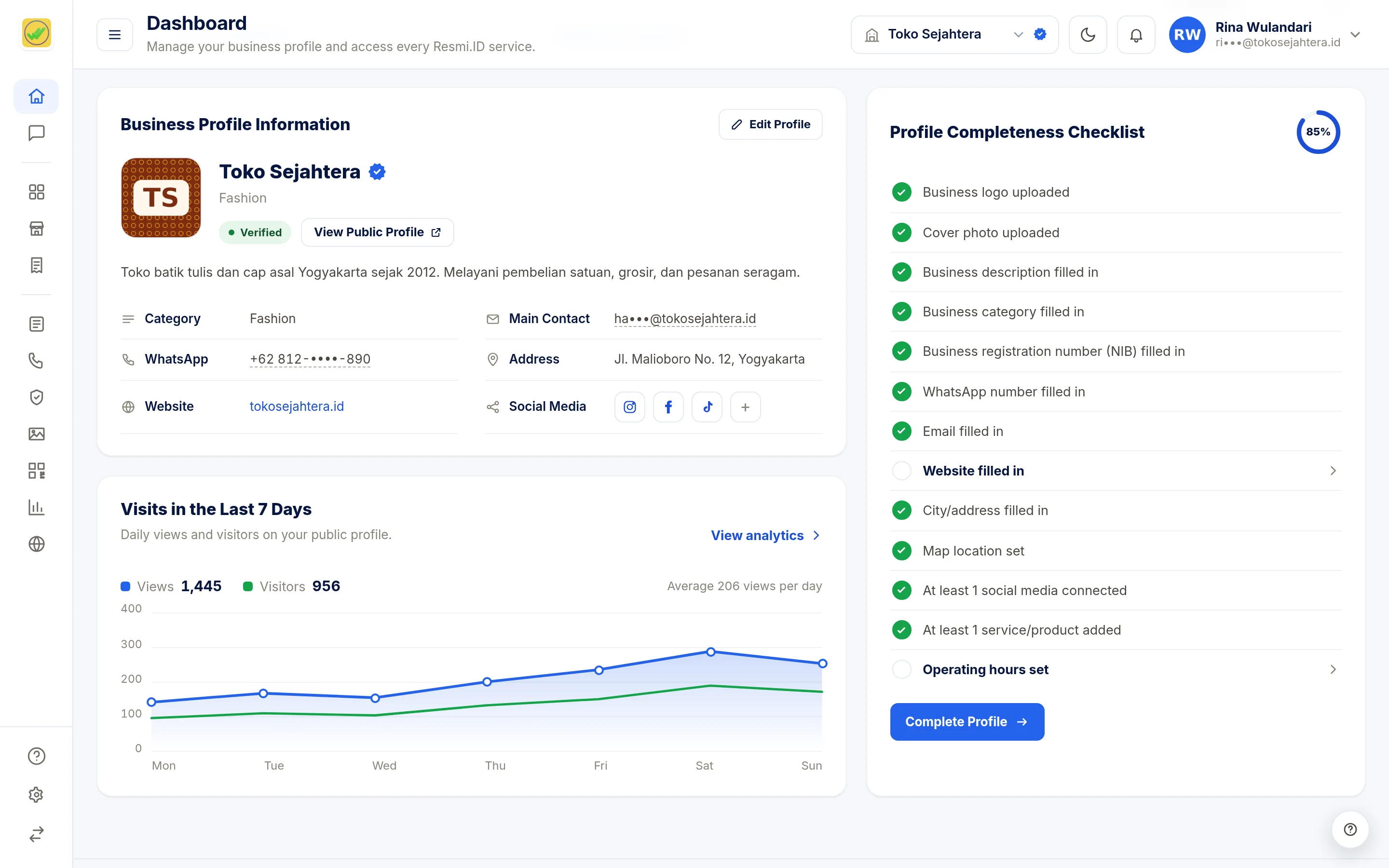1389x868 pixels.
Task: Click the TS business logo thumbnail
Action: click(x=161, y=198)
